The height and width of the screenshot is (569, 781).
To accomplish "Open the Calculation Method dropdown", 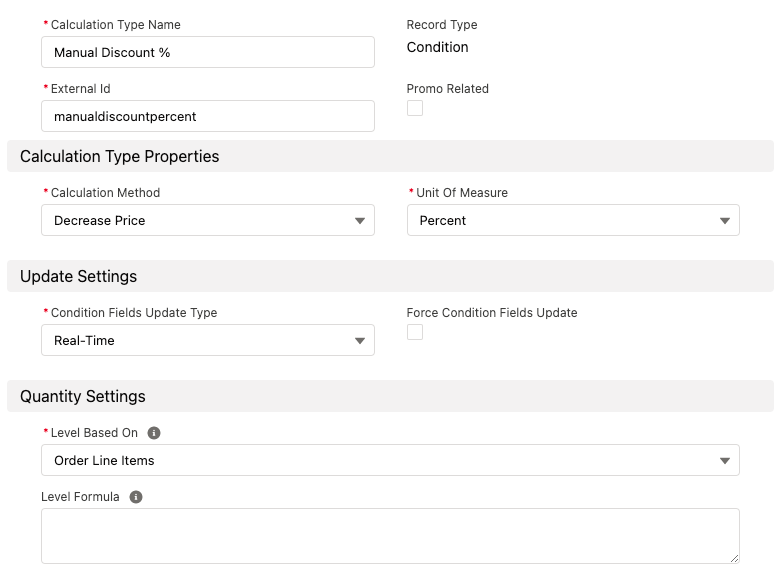I will (208, 220).
